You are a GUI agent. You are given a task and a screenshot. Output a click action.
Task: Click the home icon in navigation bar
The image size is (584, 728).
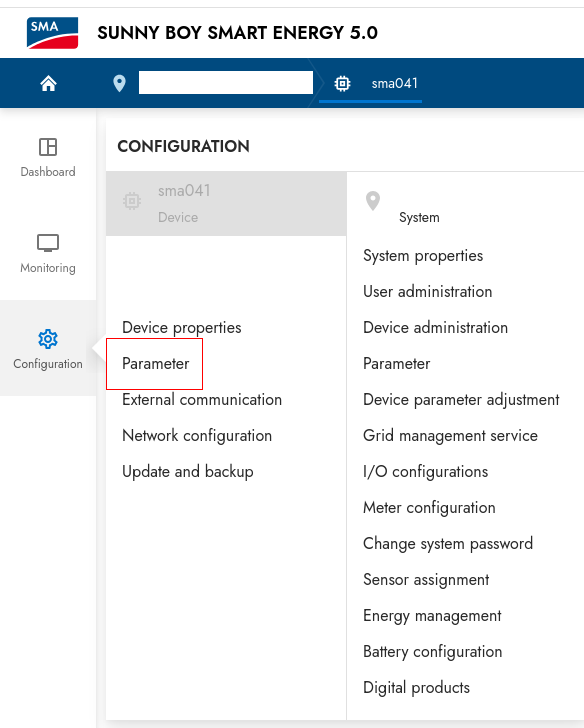[x=48, y=84]
